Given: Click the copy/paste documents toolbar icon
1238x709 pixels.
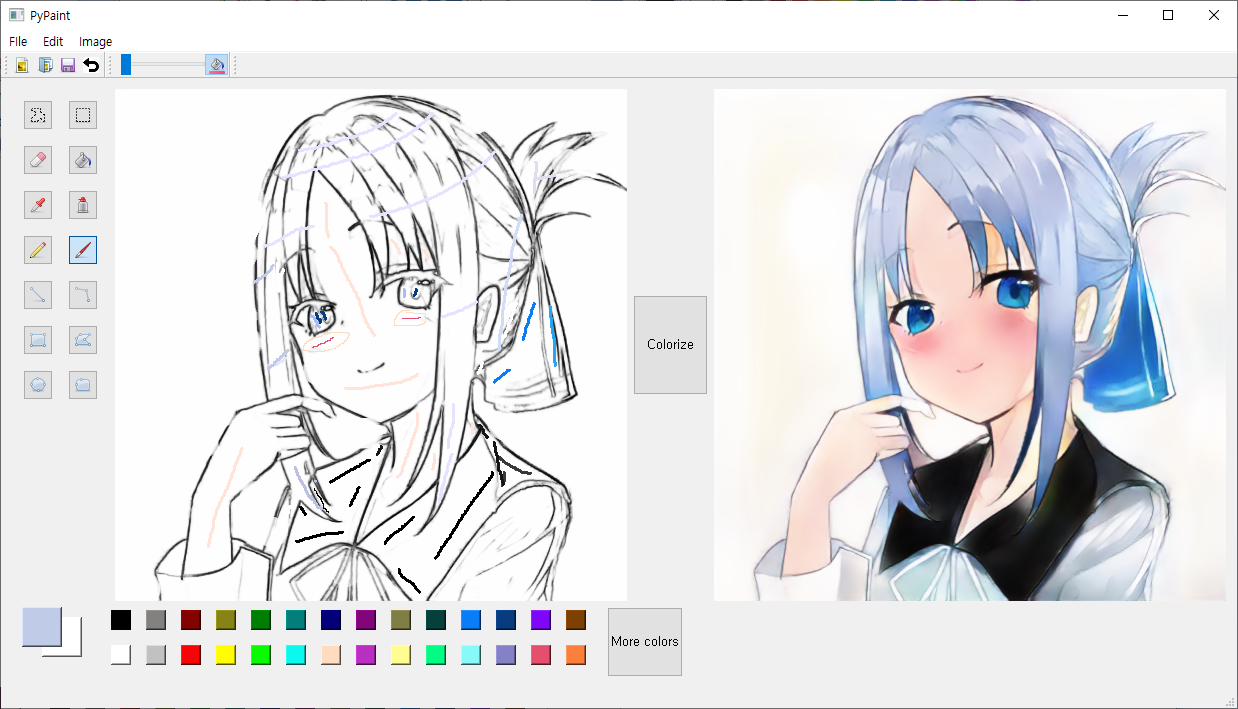Looking at the screenshot, I should [45, 65].
